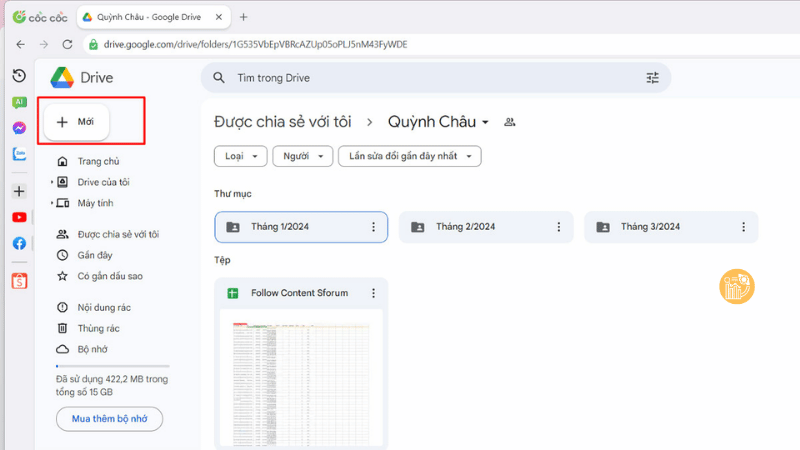Open the Loại type filter dropdown
800x450 pixels.
(x=240, y=156)
